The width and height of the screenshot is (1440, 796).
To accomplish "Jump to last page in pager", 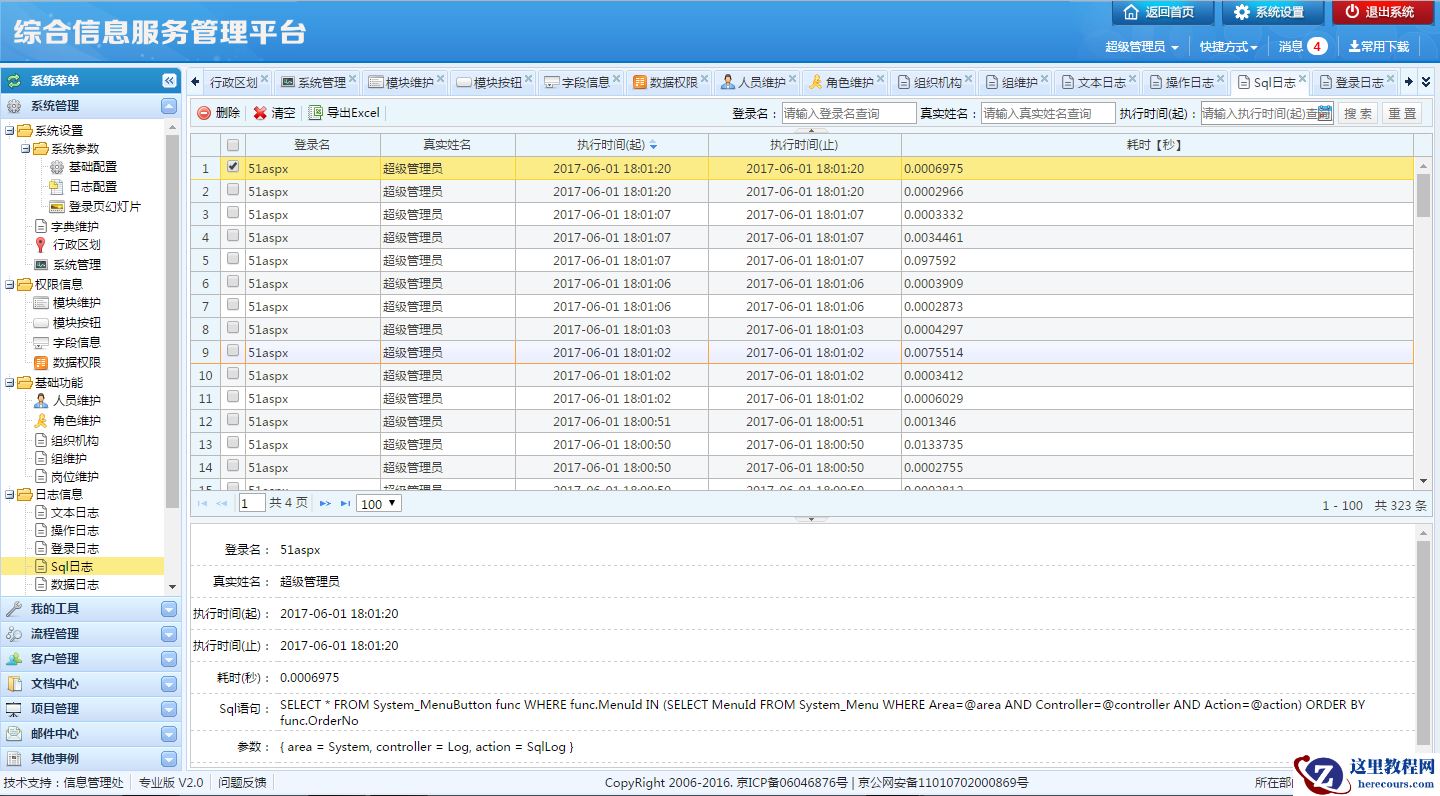I will click(x=345, y=504).
